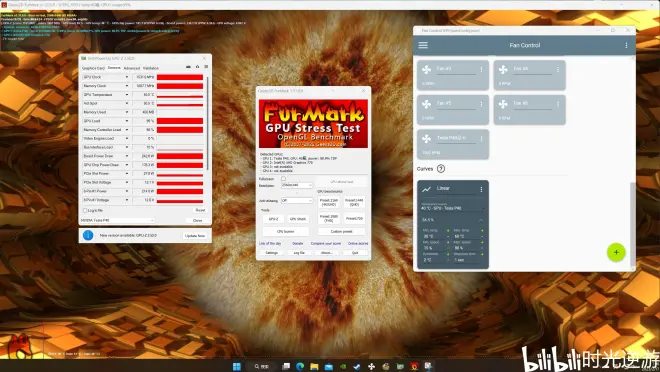The image size is (660, 372).
Task: Open GPU-Z hamburger menu icon
Action: click(x=206, y=67)
